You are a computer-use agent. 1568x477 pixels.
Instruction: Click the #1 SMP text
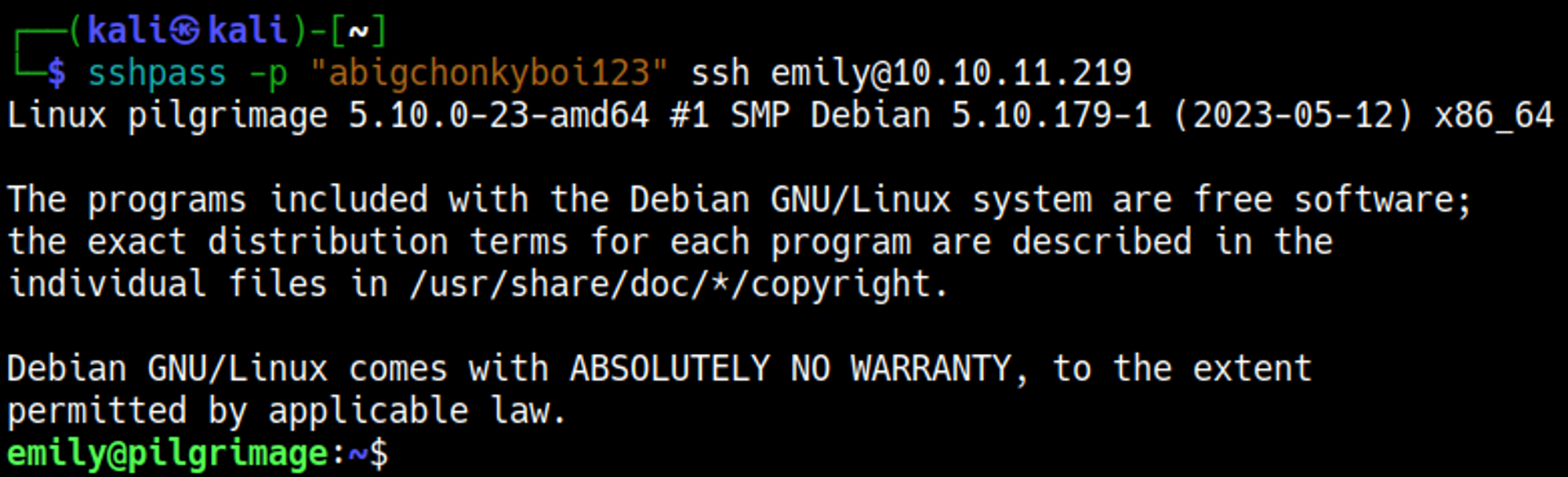(x=729, y=115)
